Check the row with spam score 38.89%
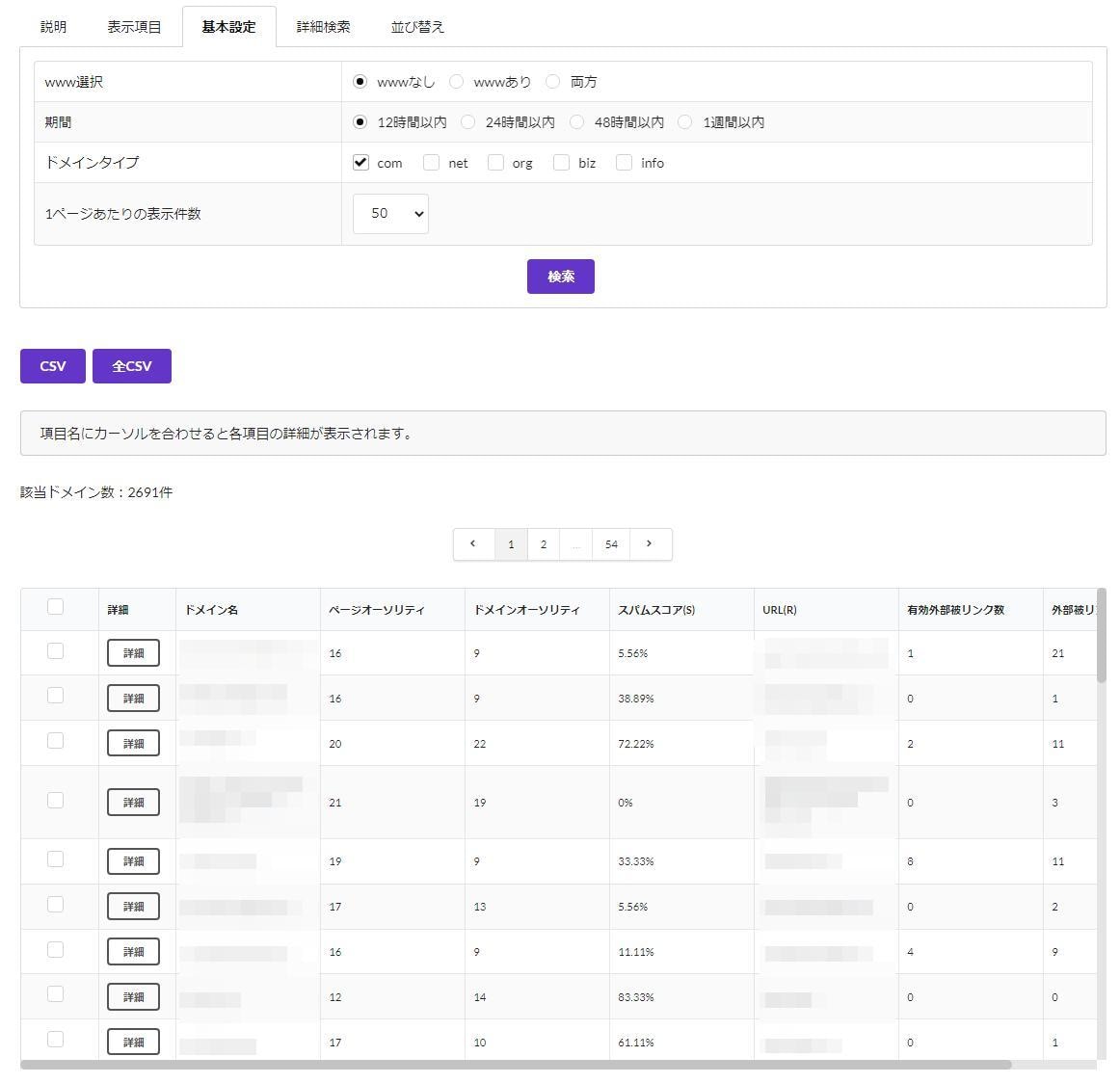This screenshot has width=1120, height=1083. coord(55,696)
